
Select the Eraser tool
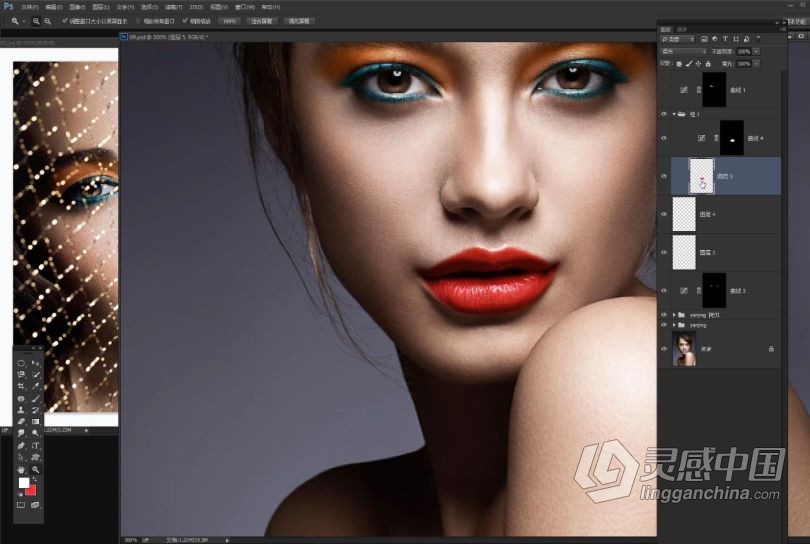tap(21, 422)
